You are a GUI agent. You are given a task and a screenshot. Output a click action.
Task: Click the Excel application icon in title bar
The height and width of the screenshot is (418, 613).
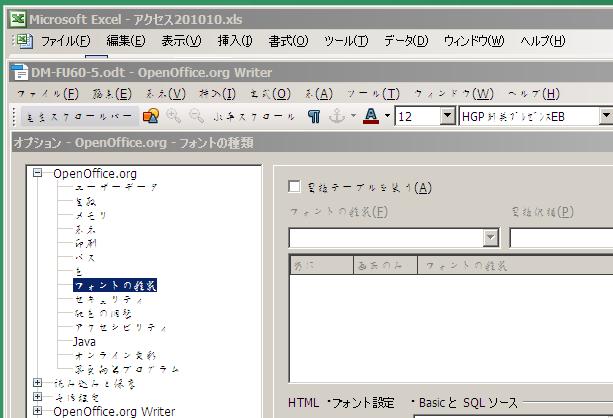pyautogui.click(x=16, y=19)
